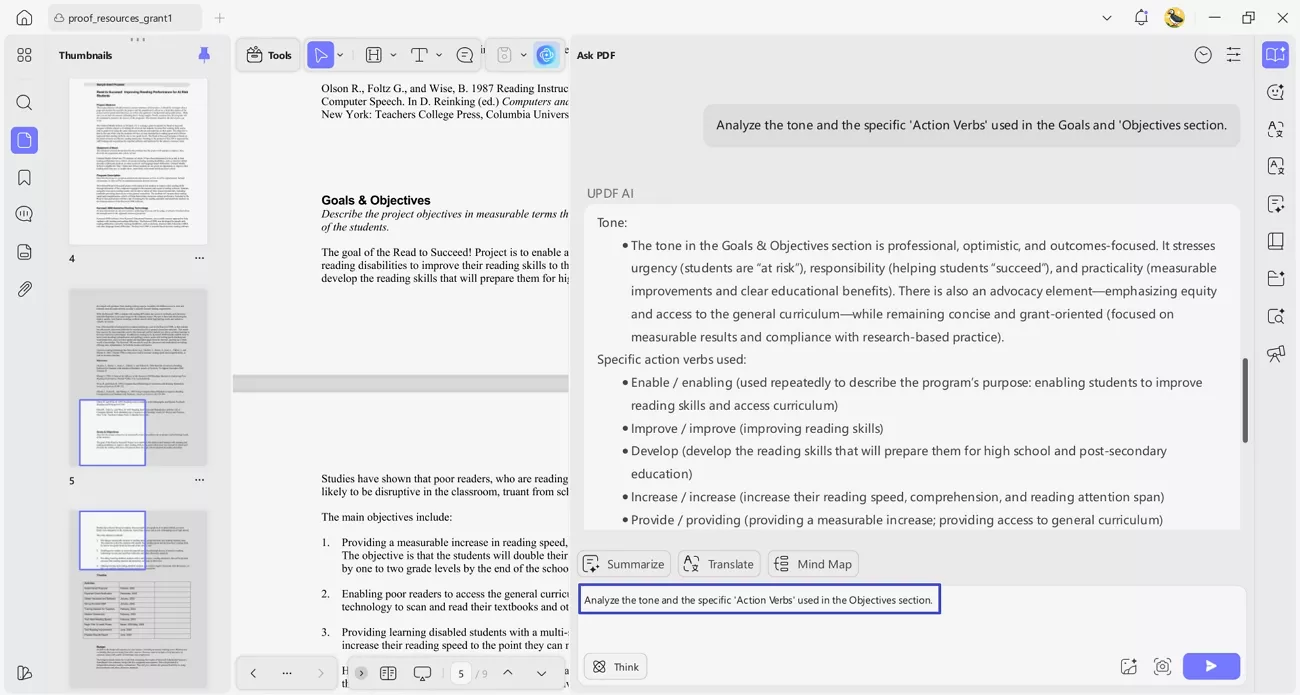1300x695 pixels.
Task: Open page 4 thumbnail options ellipsis
Action: (199, 258)
